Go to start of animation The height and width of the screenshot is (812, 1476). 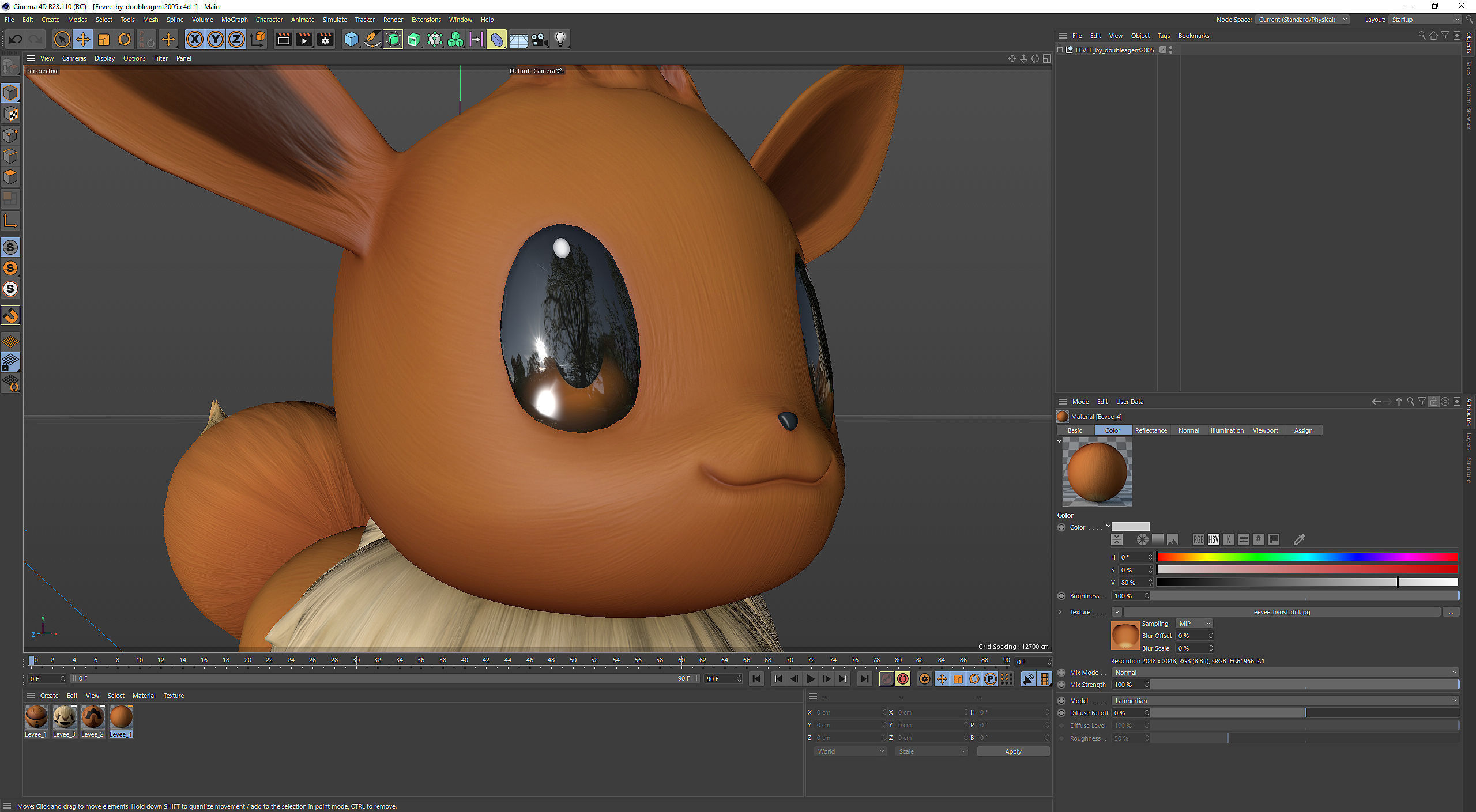pos(756,679)
